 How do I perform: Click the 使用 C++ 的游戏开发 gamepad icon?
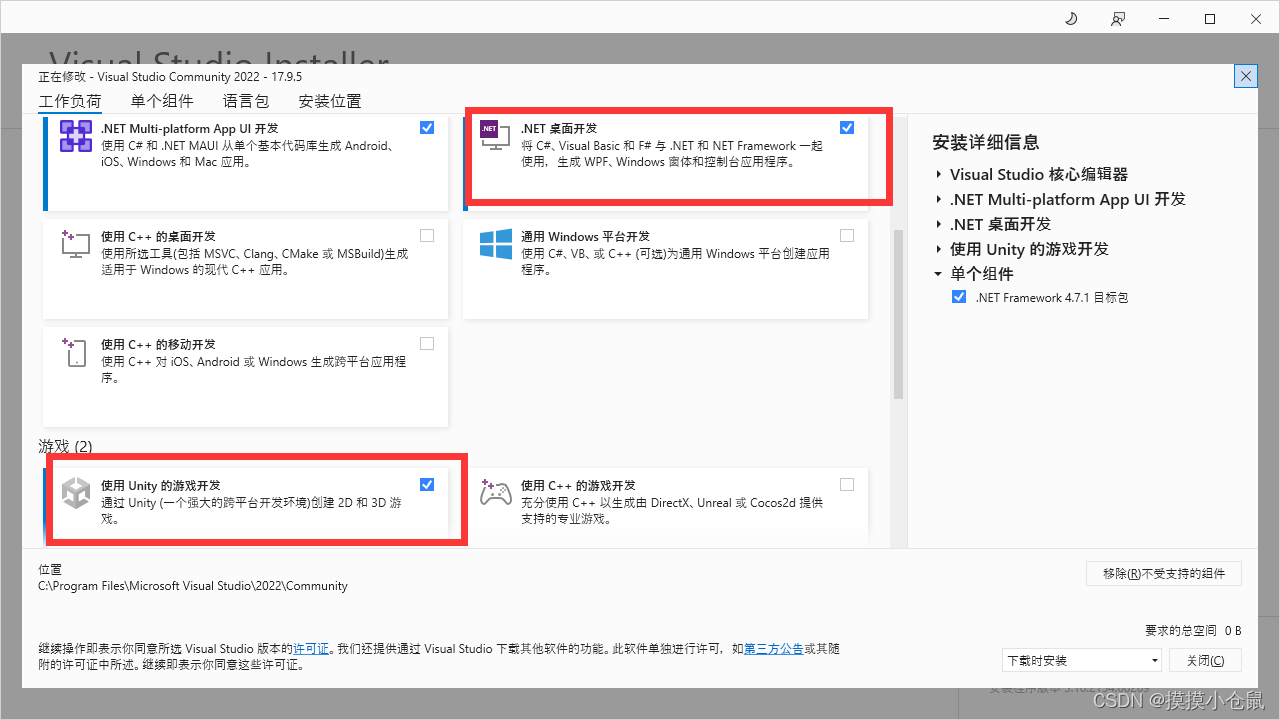tap(495, 493)
